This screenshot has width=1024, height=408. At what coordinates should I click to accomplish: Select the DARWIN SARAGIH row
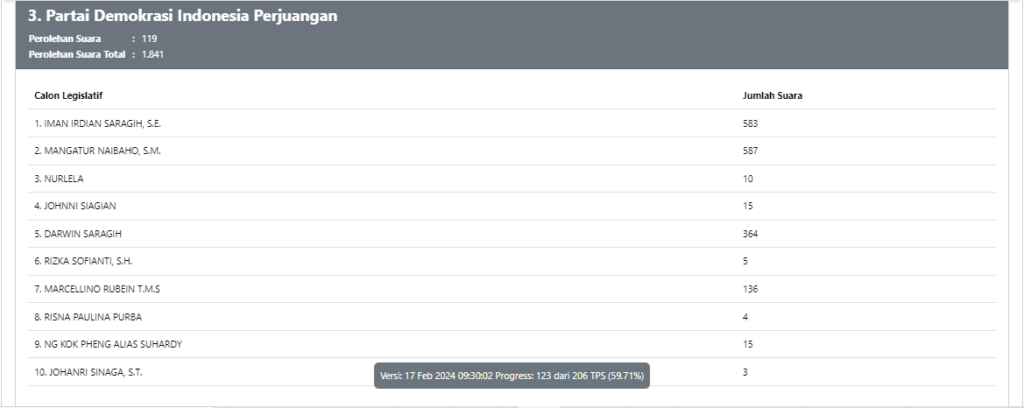[x=512, y=234]
